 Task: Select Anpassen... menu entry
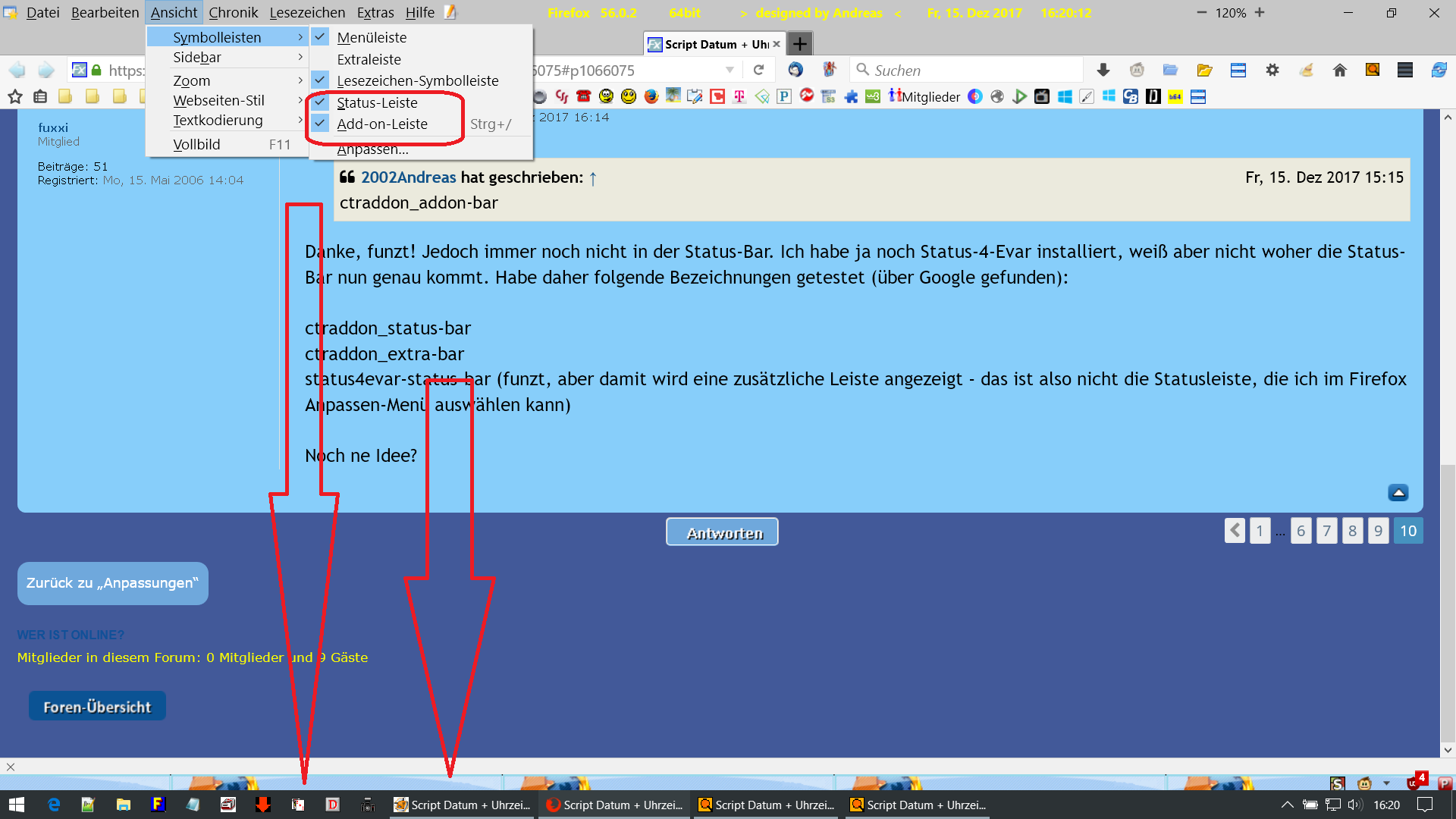tap(372, 149)
